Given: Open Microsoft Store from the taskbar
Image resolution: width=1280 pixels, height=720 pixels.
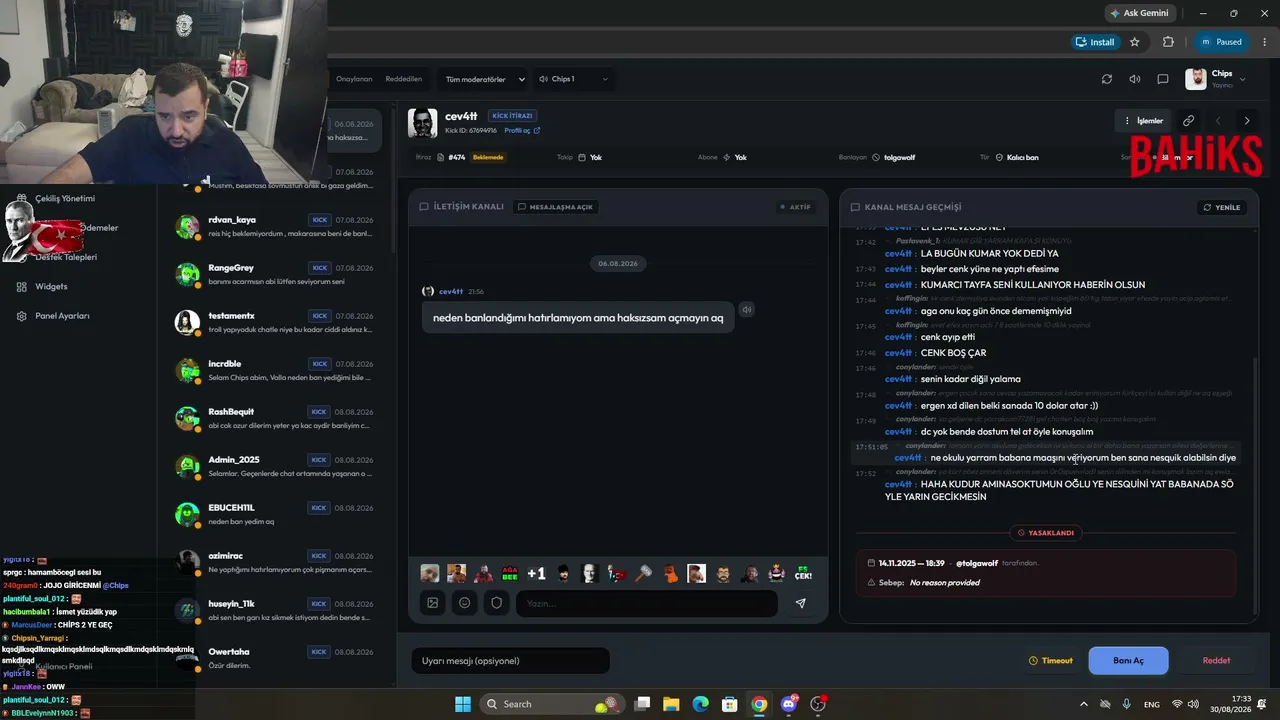Looking at the screenshot, I should [x=730, y=704].
